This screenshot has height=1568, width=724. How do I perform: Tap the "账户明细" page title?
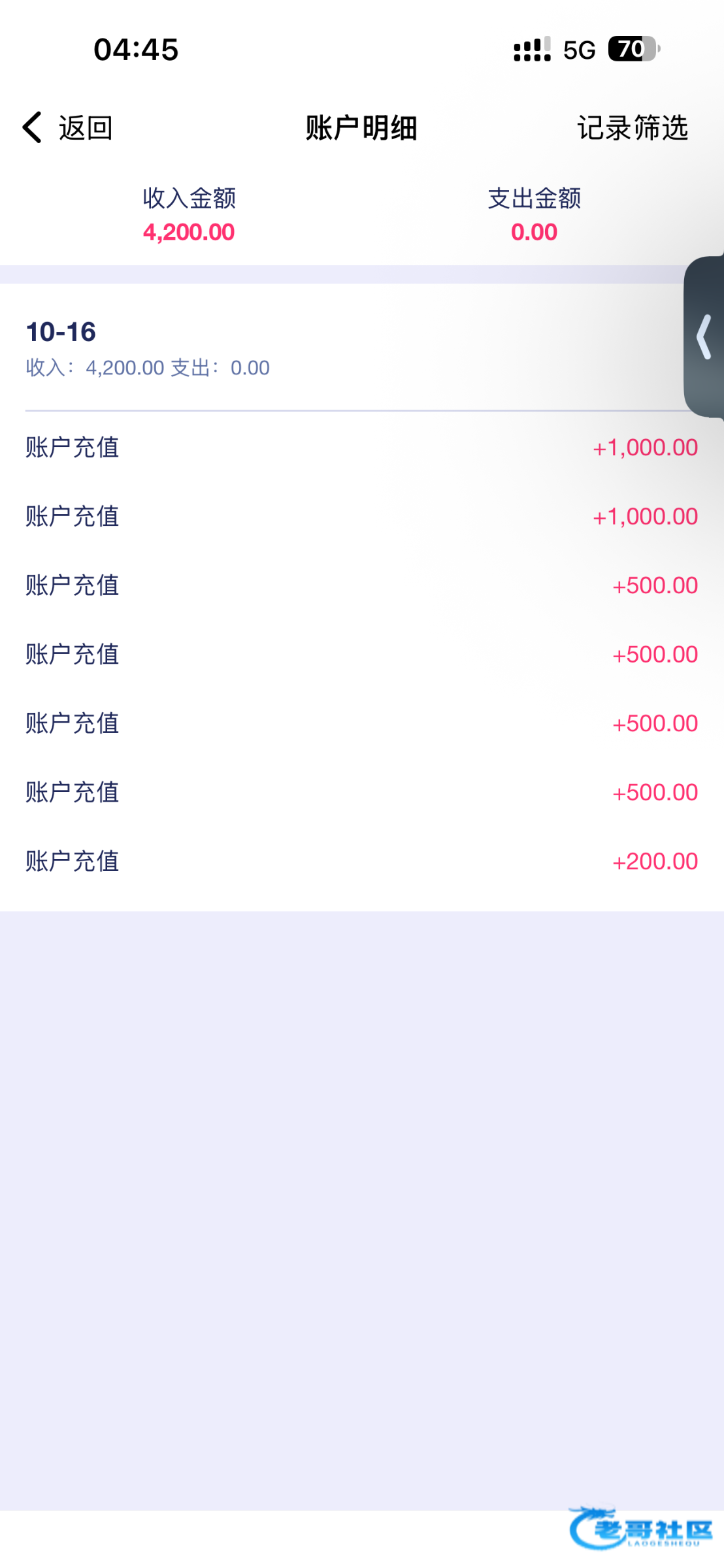[x=361, y=128]
